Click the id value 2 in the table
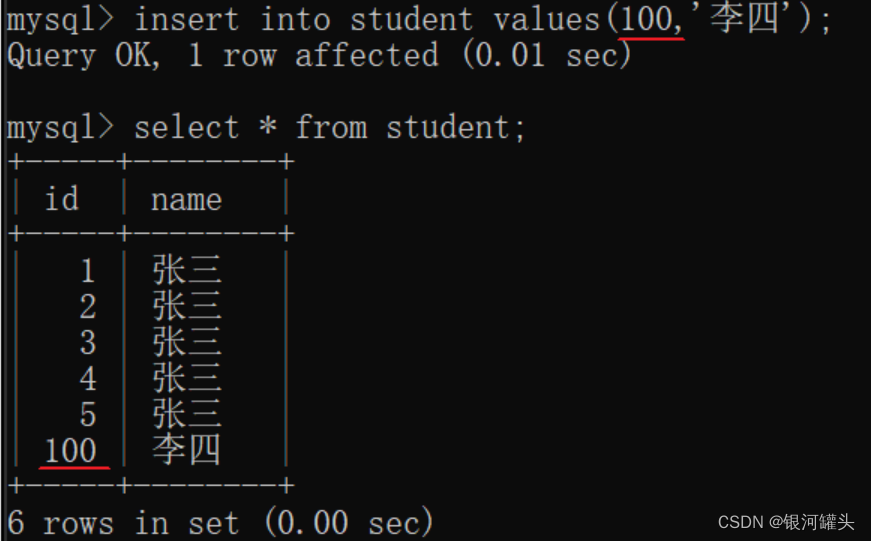Image resolution: width=871 pixels, height=541 pixels. pyautogui.click(x=87, y=307)
